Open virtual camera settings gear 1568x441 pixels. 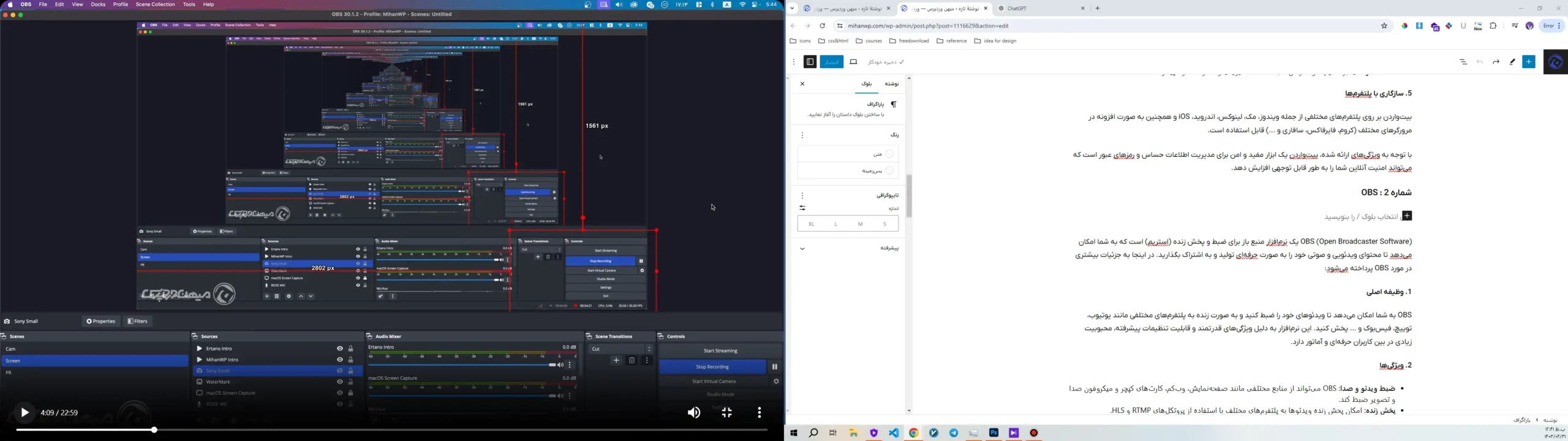pos(776,382)
